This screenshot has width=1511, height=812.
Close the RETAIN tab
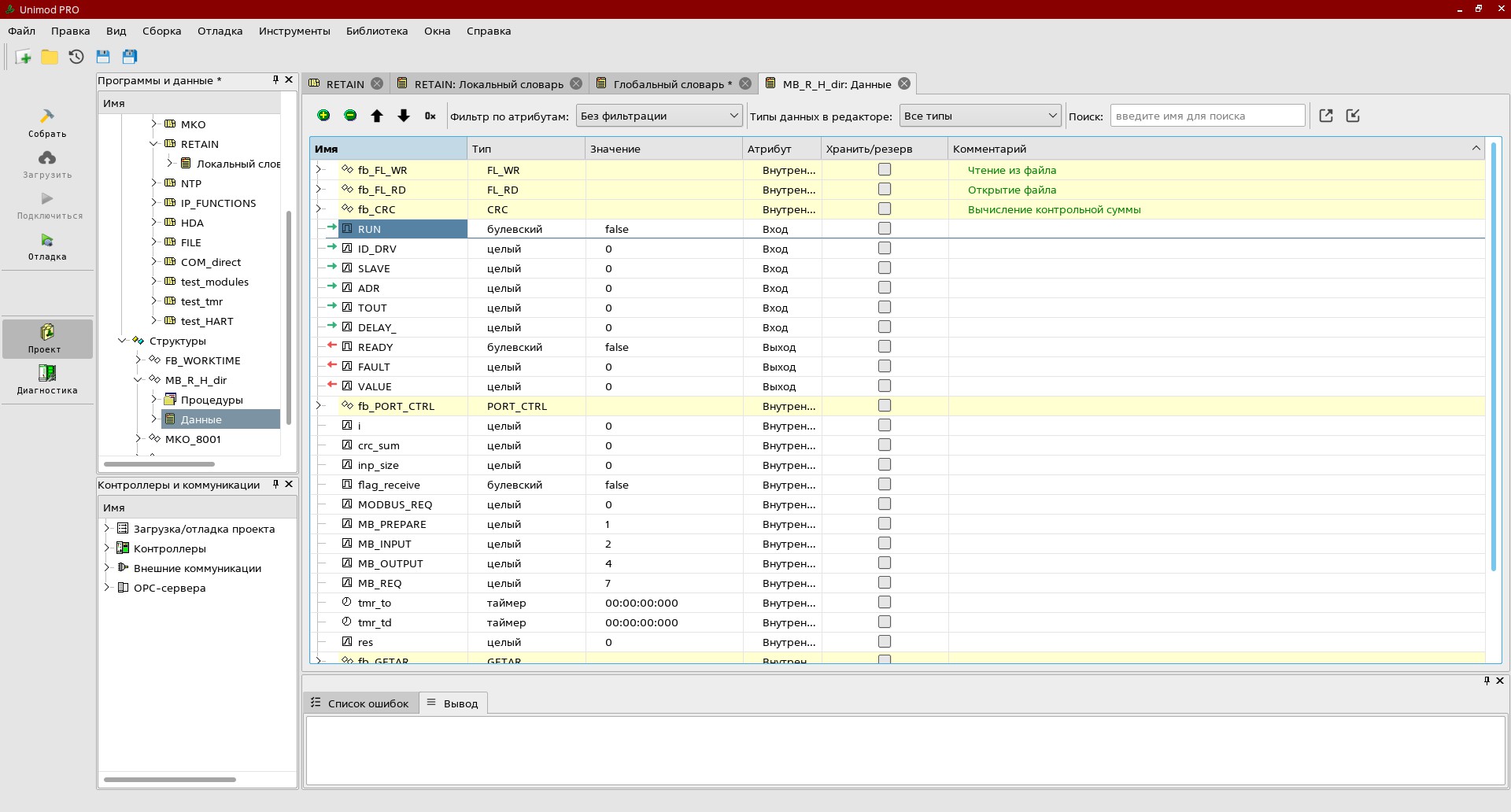click(377, 83)
